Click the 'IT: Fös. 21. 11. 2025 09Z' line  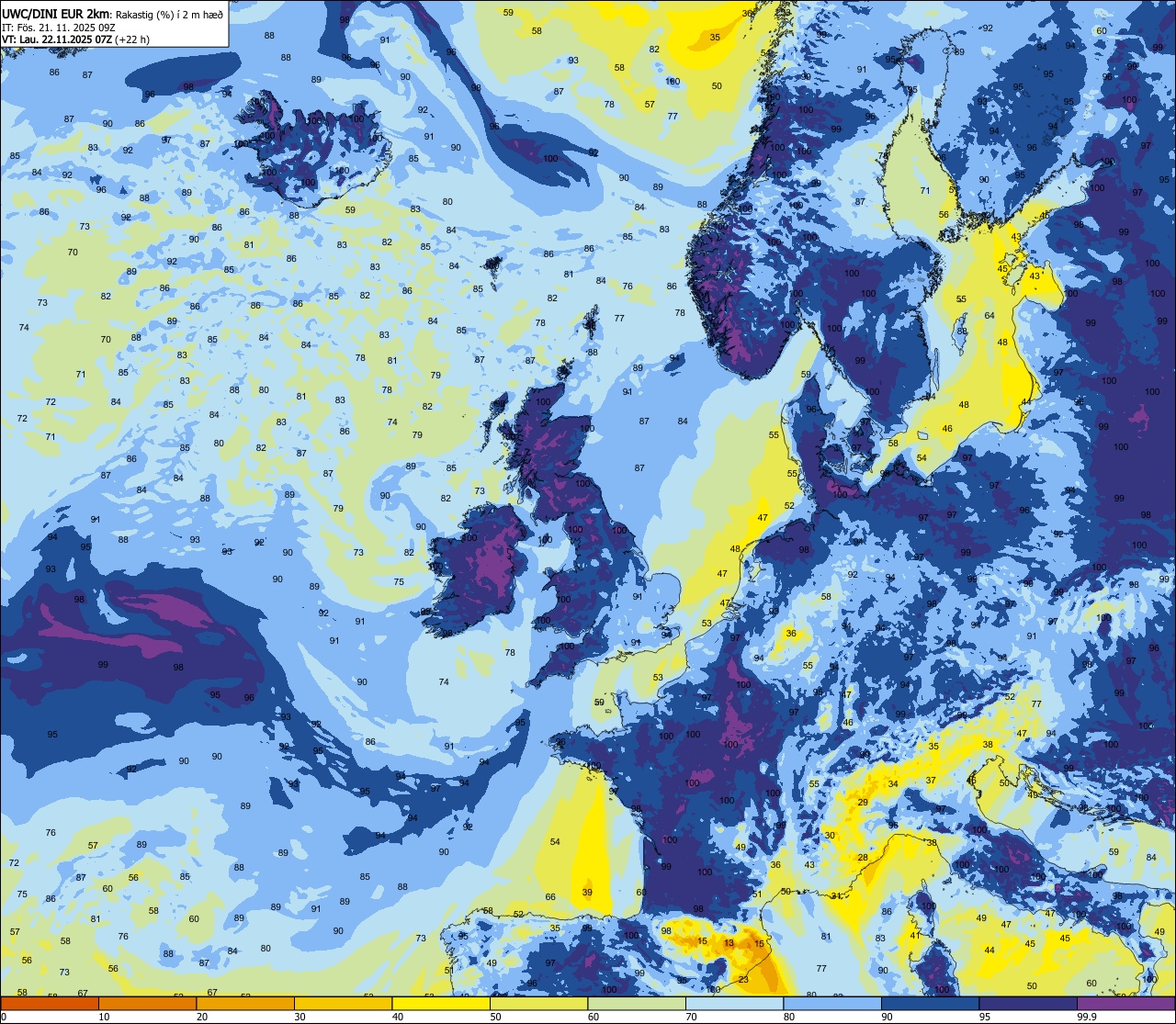click(59, 28)
